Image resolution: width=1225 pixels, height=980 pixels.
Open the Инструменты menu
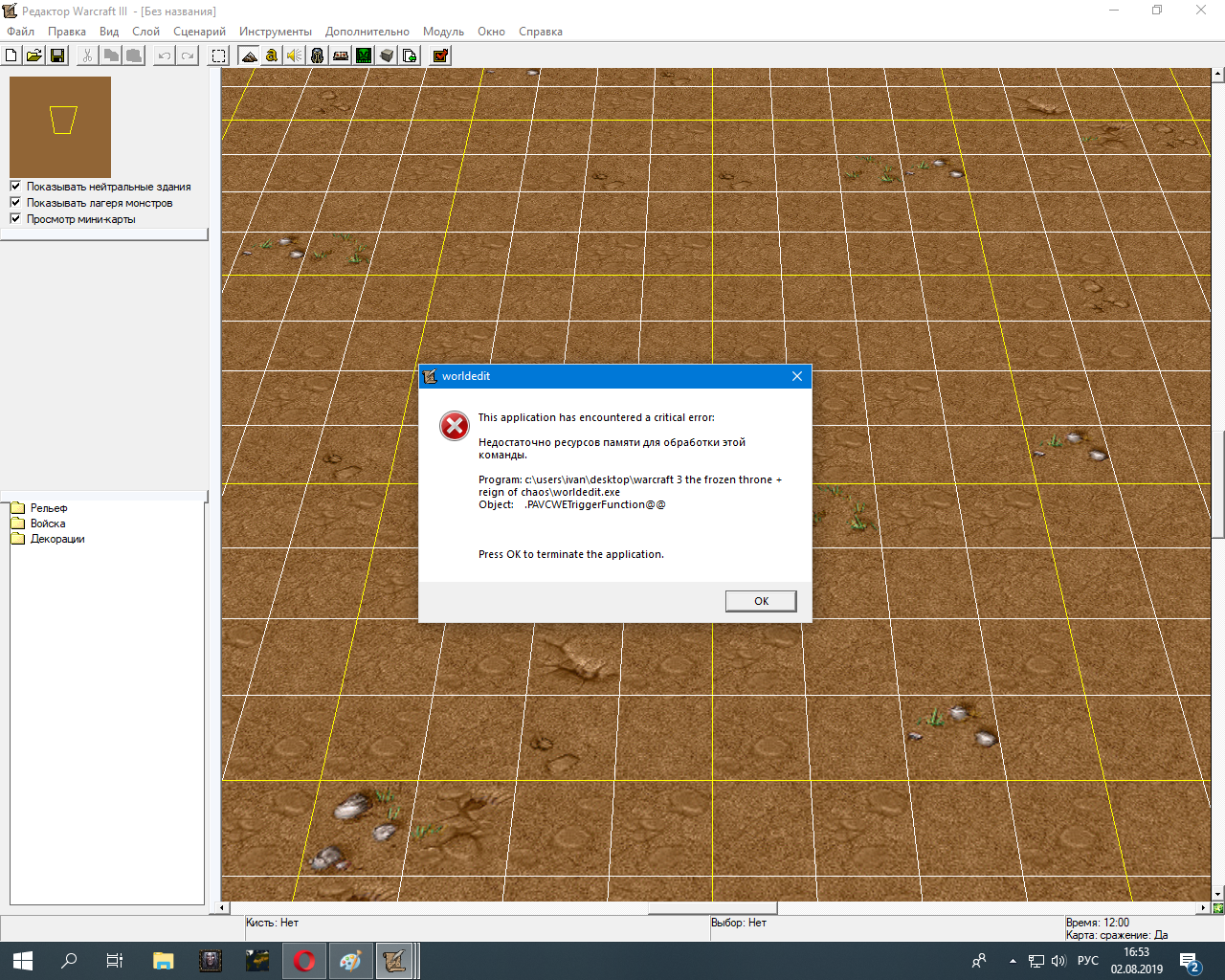click(x=276, y=32)
